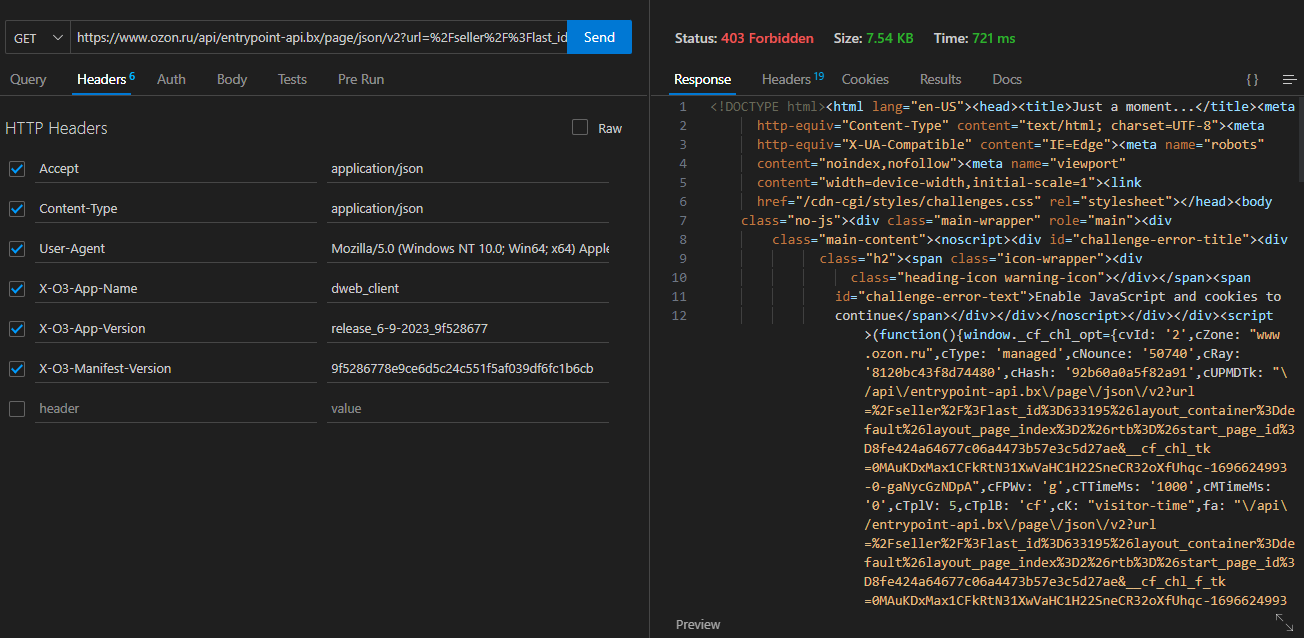Image resolution: width=1304 pixels, height=638 pixels.
Task: Select the Cookies response tab
Action: [x=864, y=79]
